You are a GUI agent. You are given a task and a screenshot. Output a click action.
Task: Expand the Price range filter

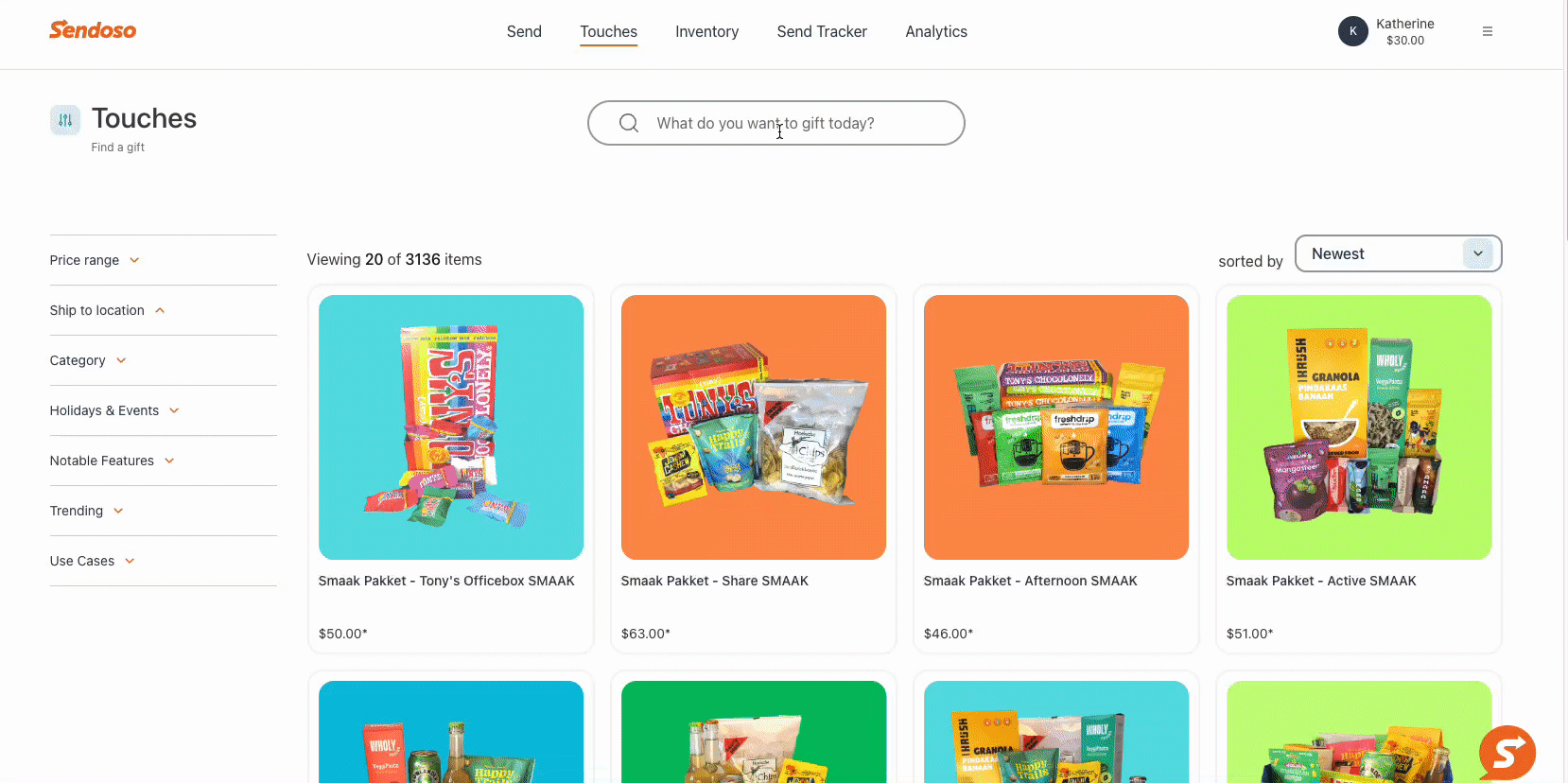(x=95, y=260)
